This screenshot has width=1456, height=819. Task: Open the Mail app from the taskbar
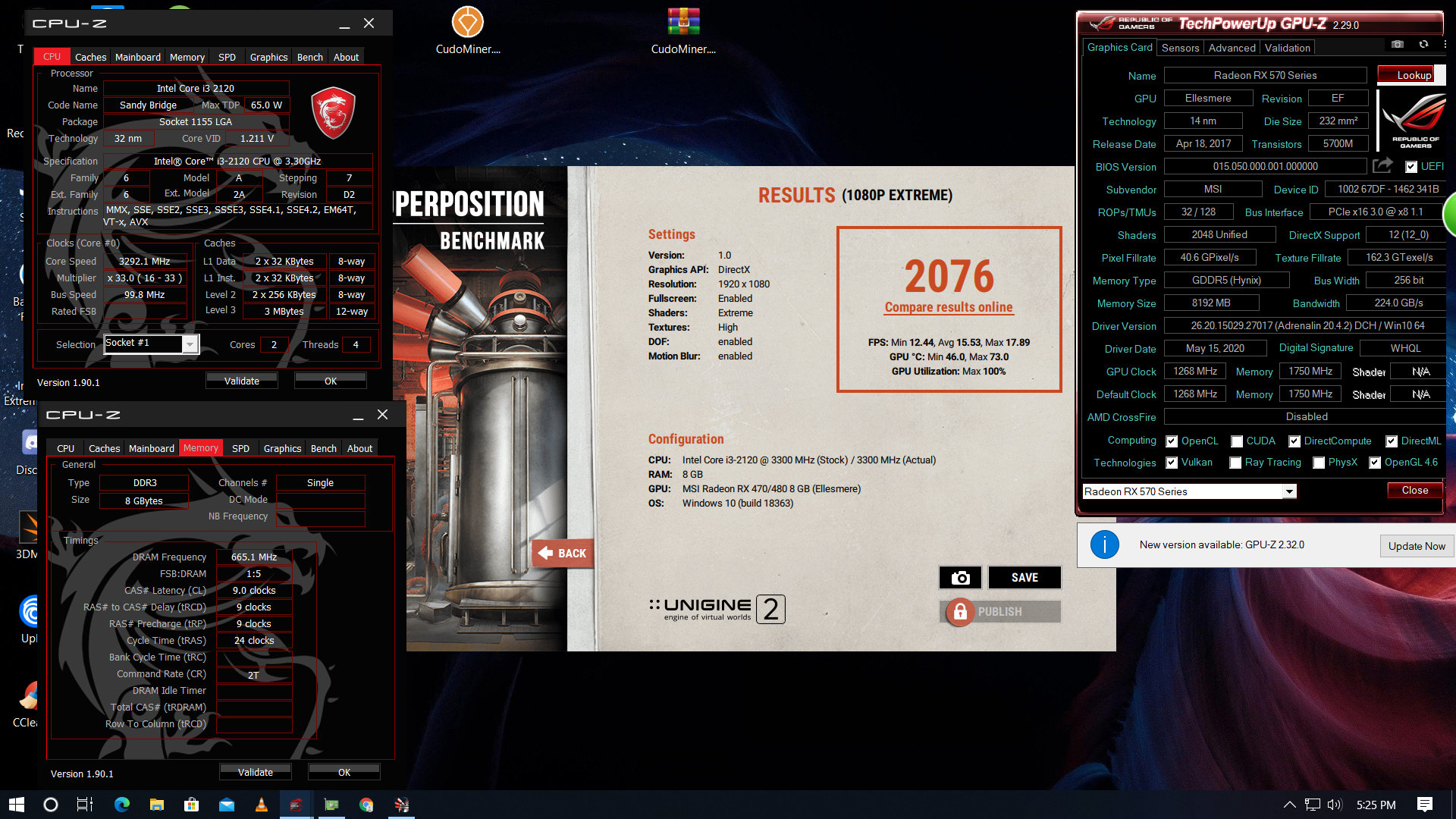(227, 805)
